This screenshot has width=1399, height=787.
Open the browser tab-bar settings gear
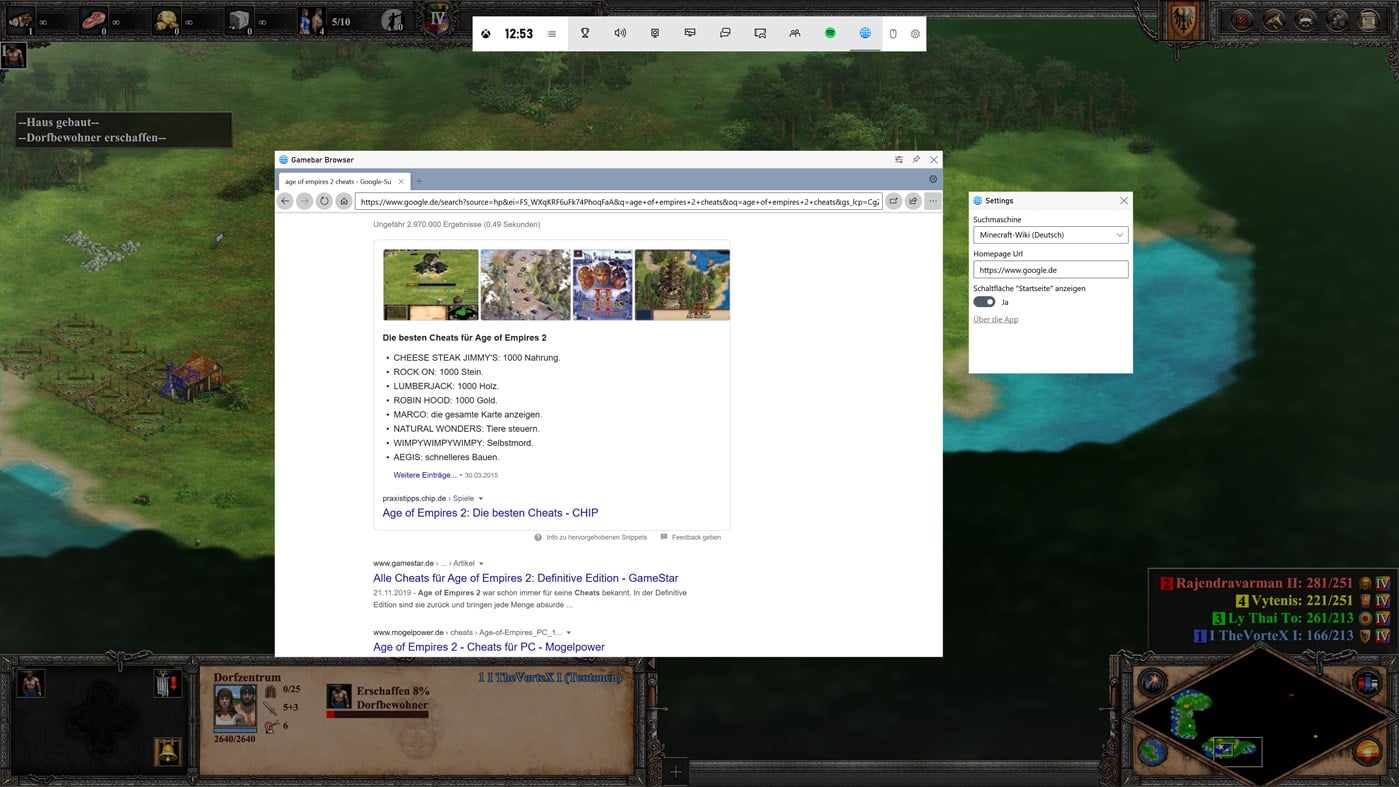[933, 180]
